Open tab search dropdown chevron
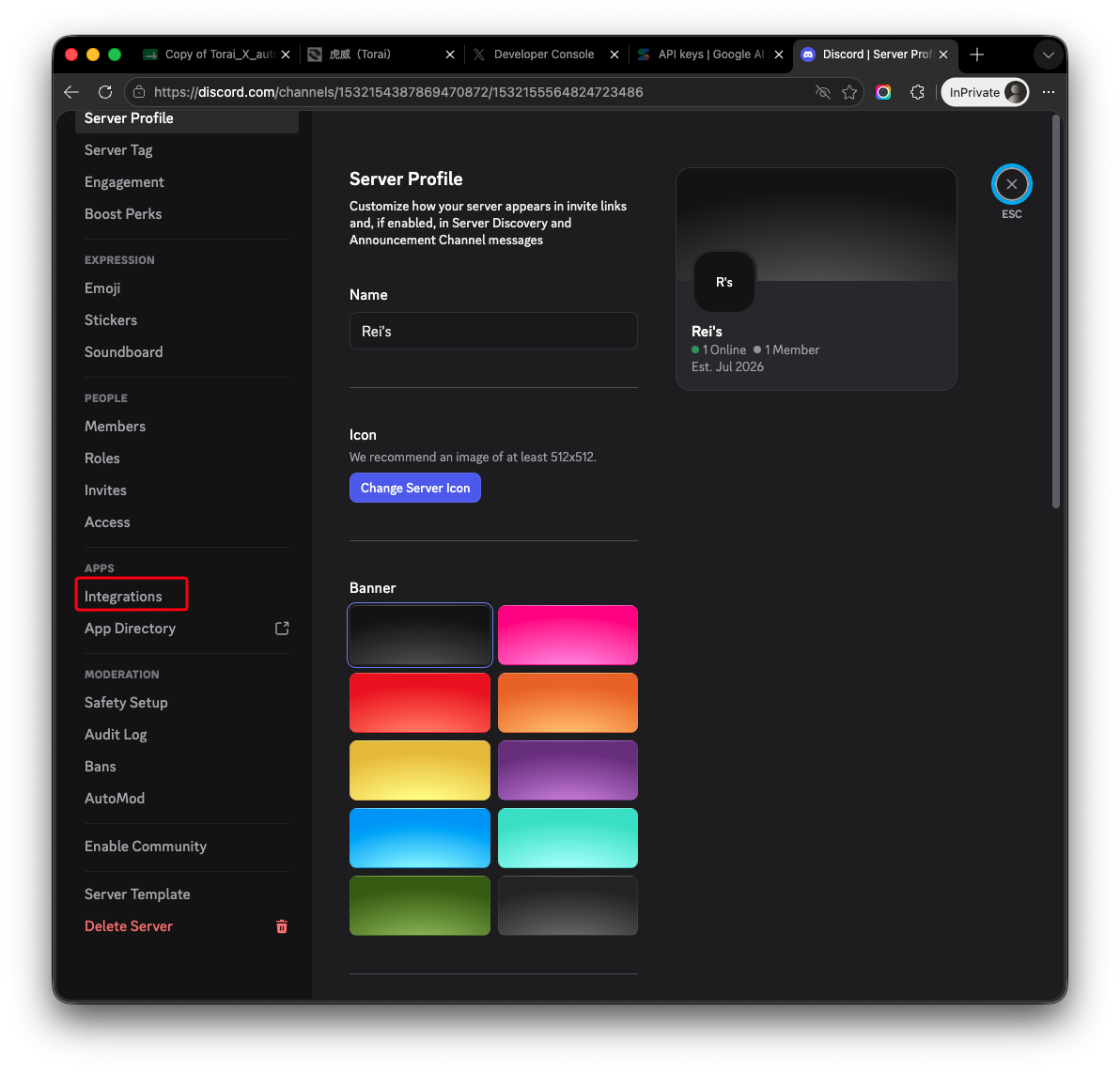This screenshot has height=1073, width=1120. click(x=1048, y=55)
